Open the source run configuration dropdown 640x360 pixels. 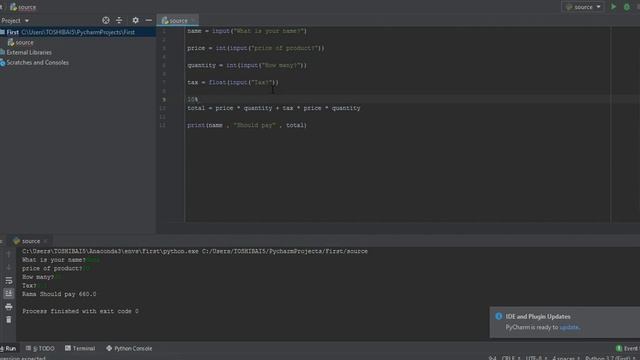point(583,7)
